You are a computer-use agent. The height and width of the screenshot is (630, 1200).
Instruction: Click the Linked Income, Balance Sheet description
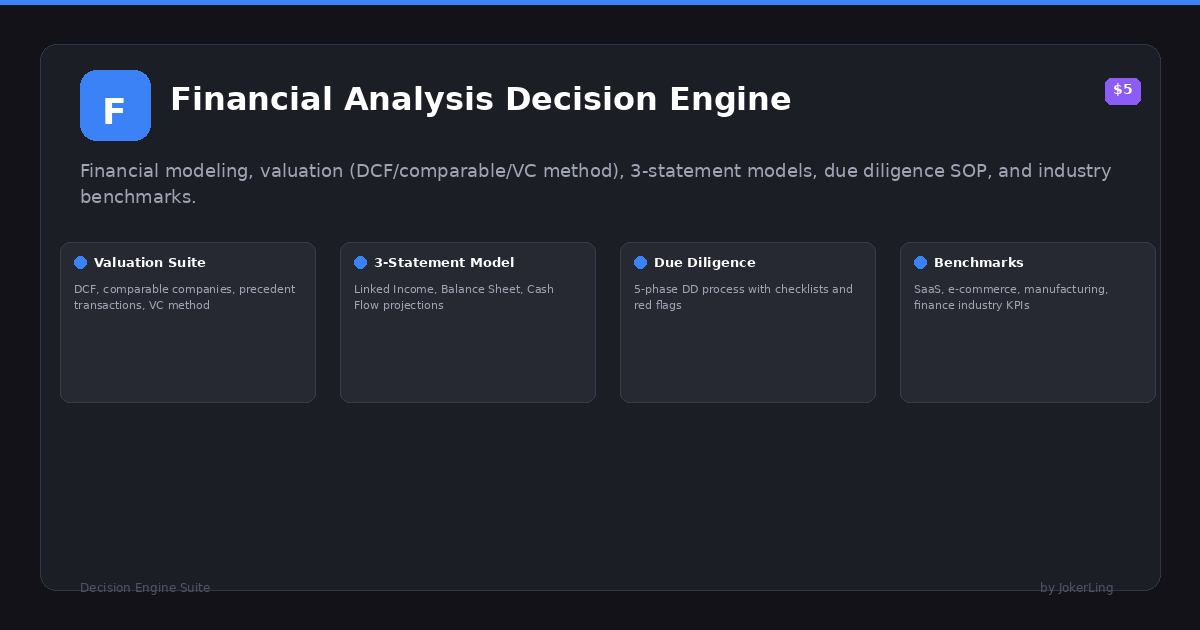point(454,297)
